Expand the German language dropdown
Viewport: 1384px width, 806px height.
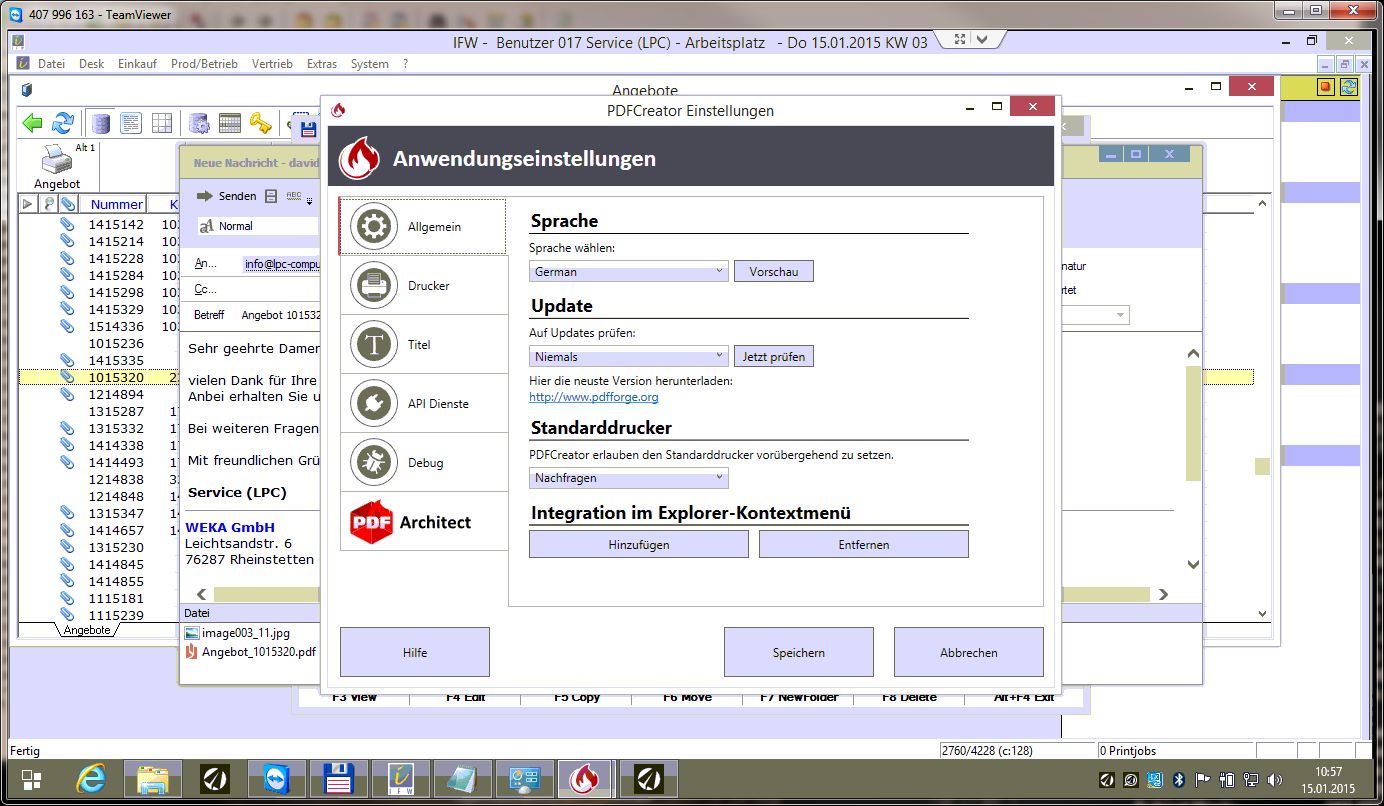coord(629,271)
